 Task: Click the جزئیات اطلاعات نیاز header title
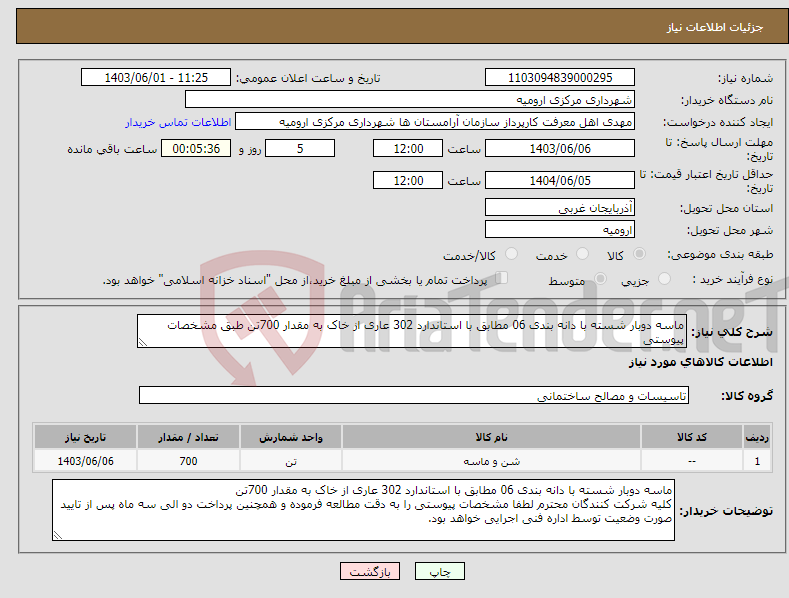coord(715,27)
